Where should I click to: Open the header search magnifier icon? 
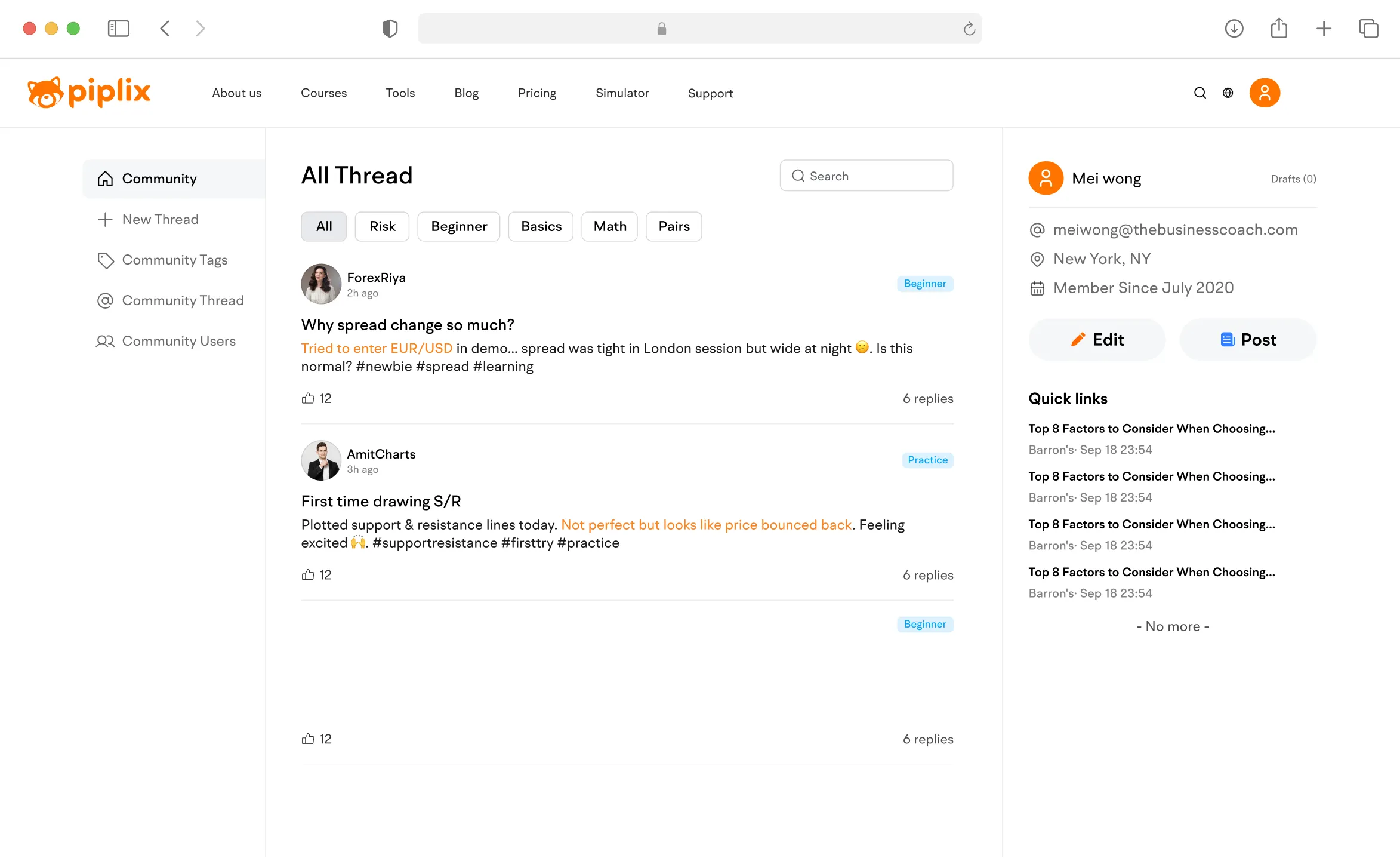tap(1200, 93)
